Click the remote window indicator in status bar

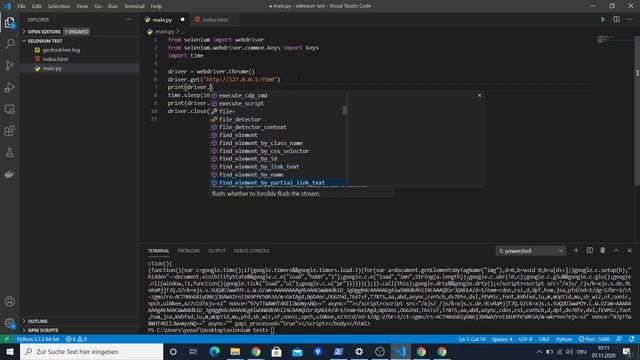click(x=7, y=339)
